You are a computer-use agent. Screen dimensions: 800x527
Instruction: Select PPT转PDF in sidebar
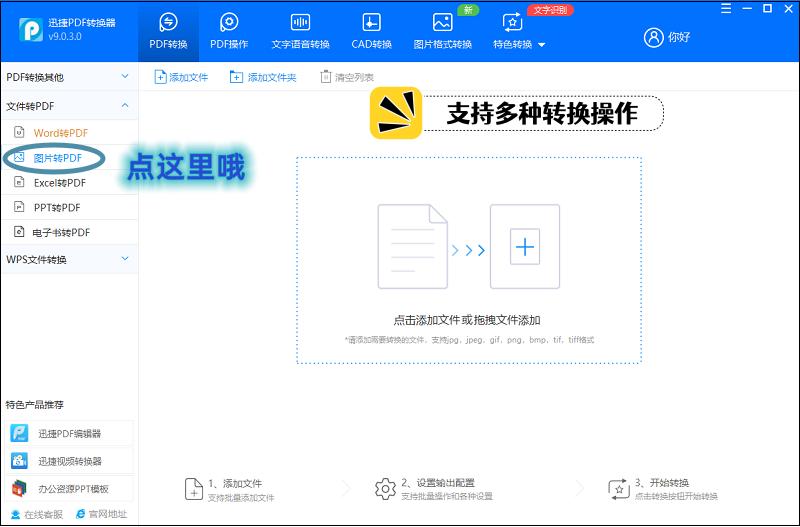[69, 207]
